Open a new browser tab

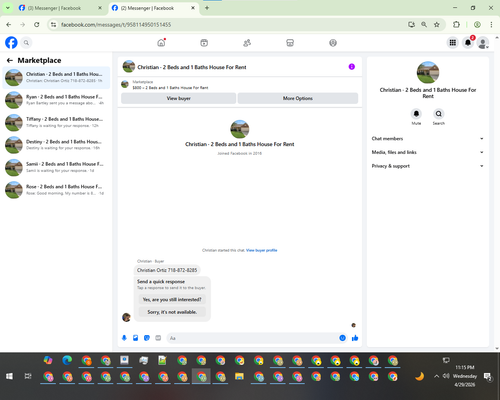[x=207, y=8]
